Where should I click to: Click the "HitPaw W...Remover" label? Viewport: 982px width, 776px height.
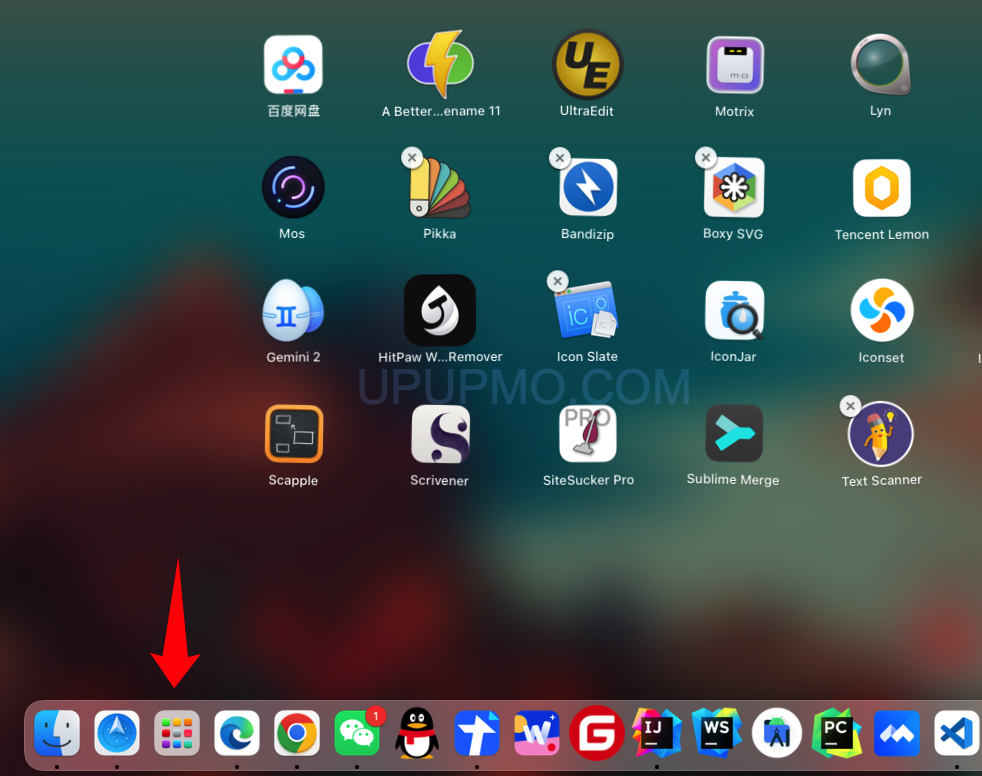440,356
